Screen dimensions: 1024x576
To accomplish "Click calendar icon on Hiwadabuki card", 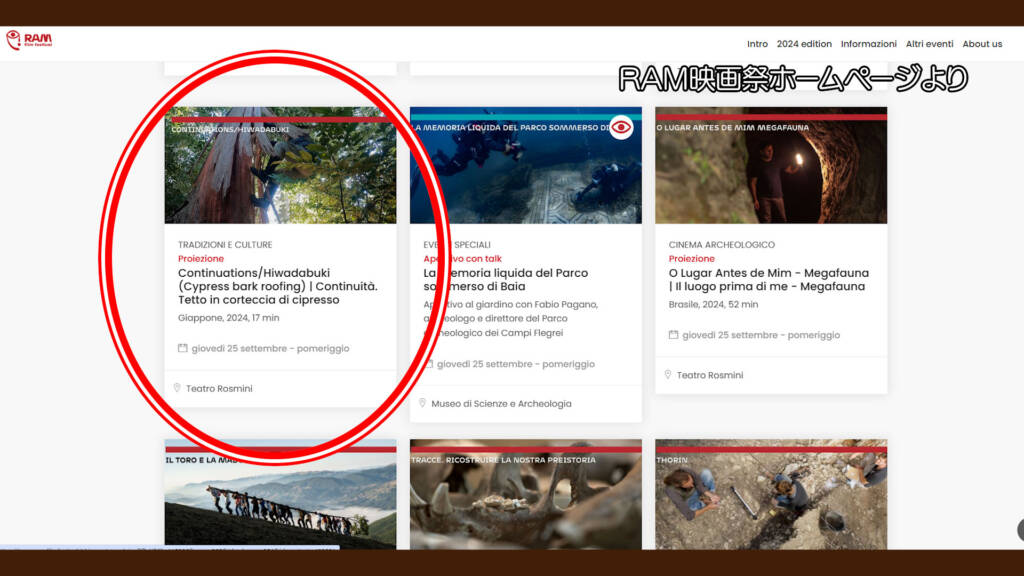I will click(x=182, y=349).
